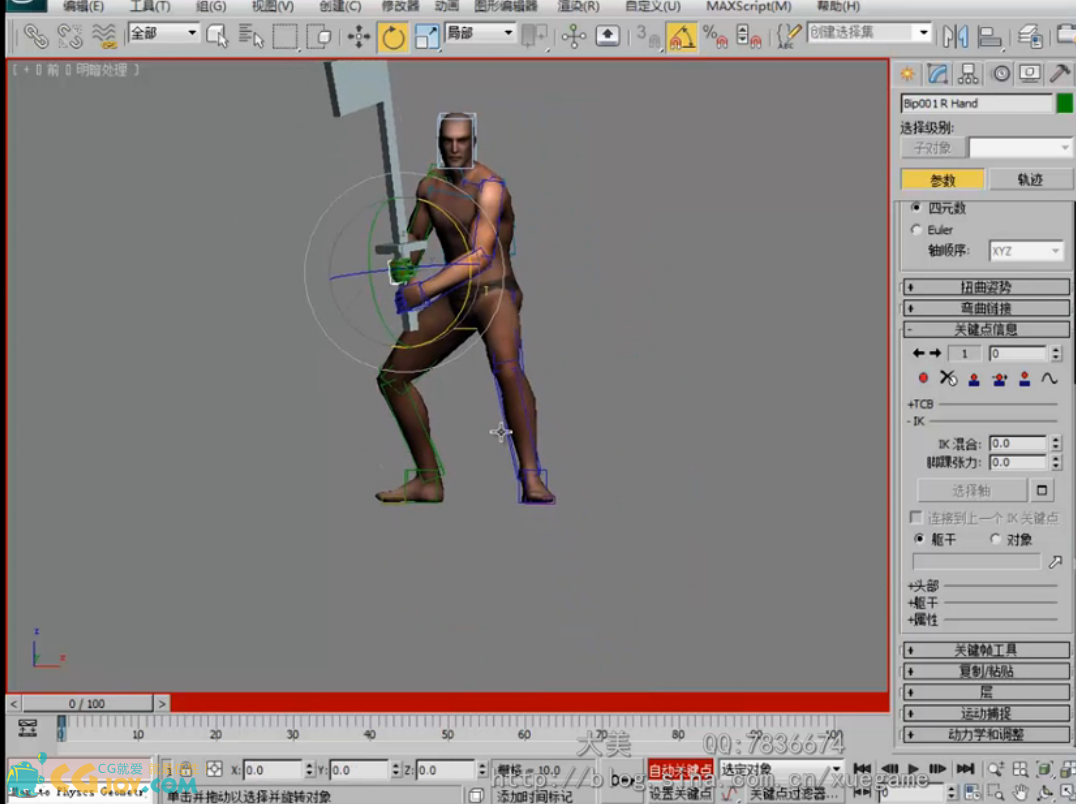Click the Previous Key left arrow
This screenshot has width=1076, height=804.
pyautogui.click(x=918, y=353)
